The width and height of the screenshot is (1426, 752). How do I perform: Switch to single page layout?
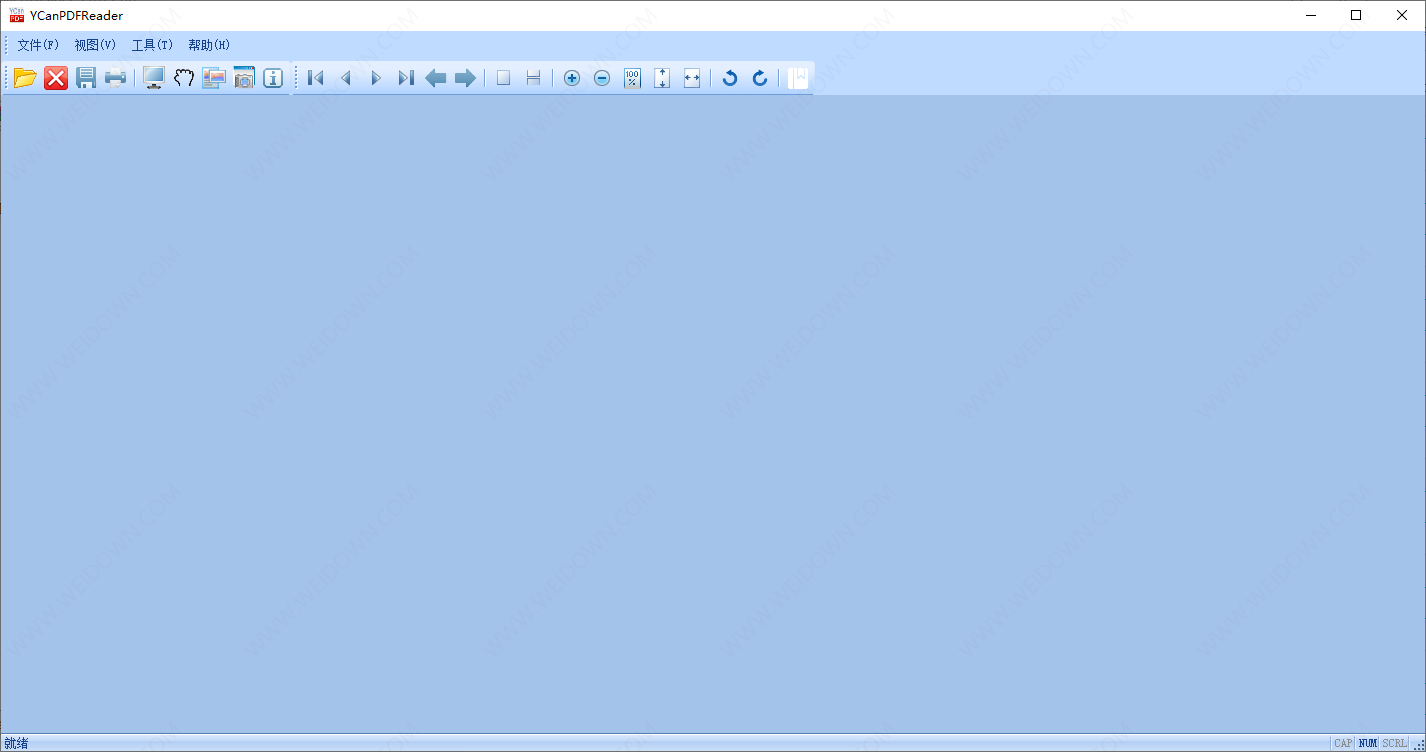(x=504, y=78)
